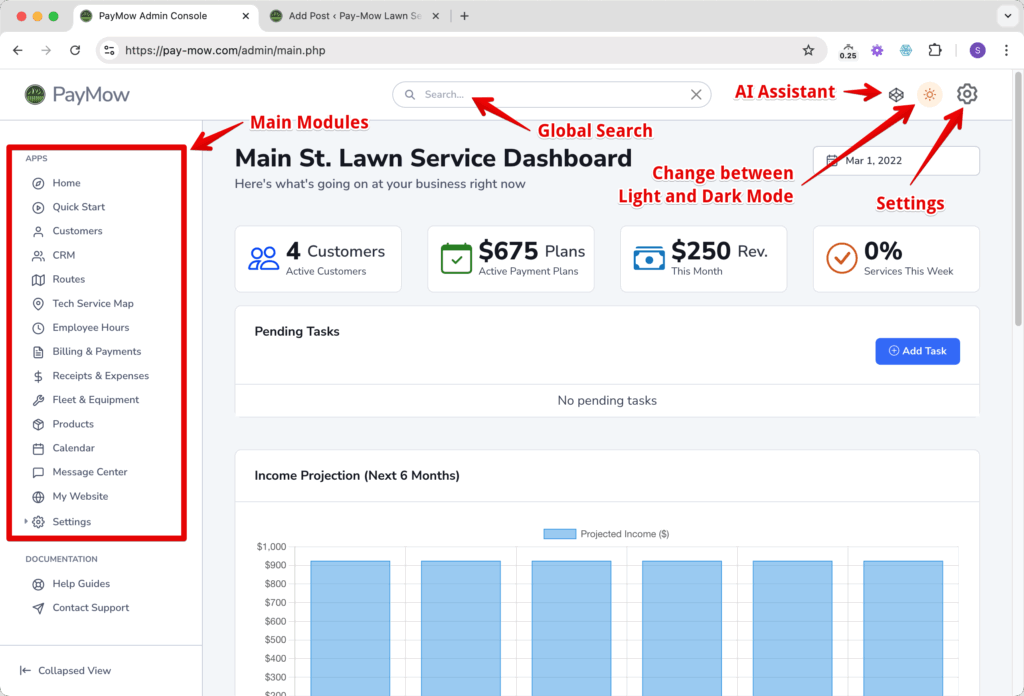View site information icon in address bar
The image size is (1024, 696).
(x=110, y=50)
